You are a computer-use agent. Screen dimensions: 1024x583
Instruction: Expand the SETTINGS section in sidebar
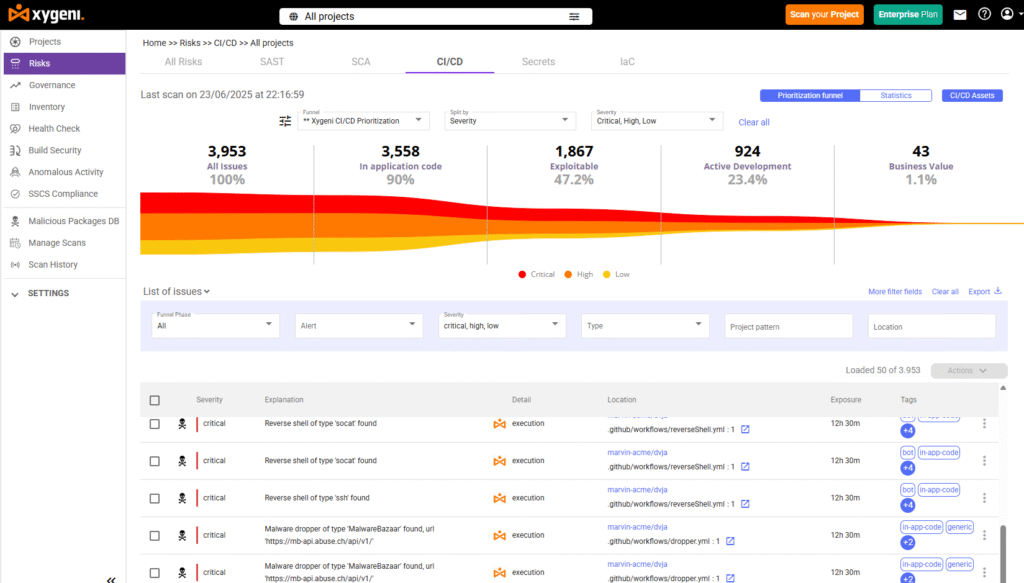(x=15, y=294)
